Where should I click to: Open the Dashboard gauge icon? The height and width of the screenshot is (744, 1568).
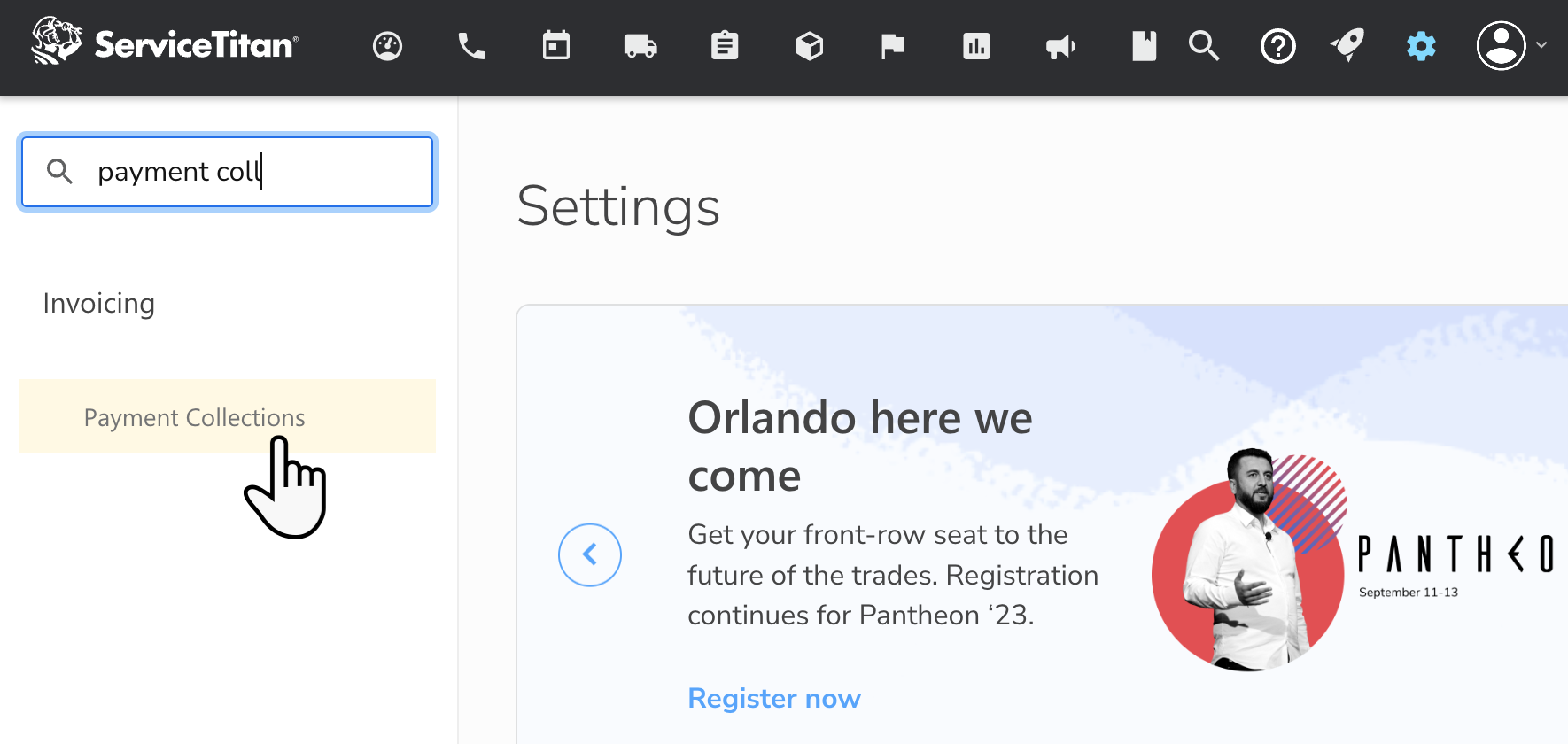tap(387, 46)
